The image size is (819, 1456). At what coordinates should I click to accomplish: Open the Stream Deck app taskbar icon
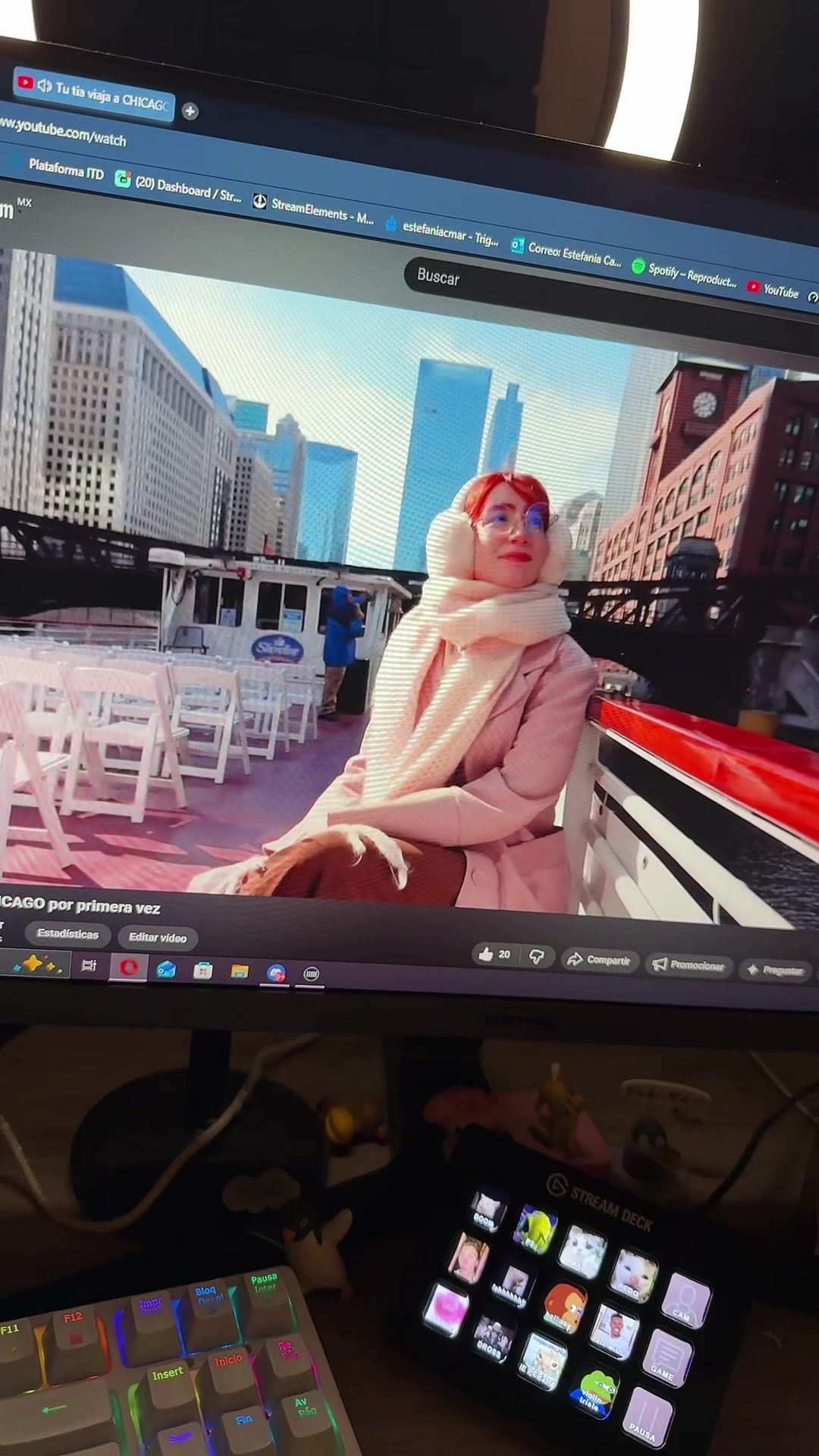tap(311, 974)
